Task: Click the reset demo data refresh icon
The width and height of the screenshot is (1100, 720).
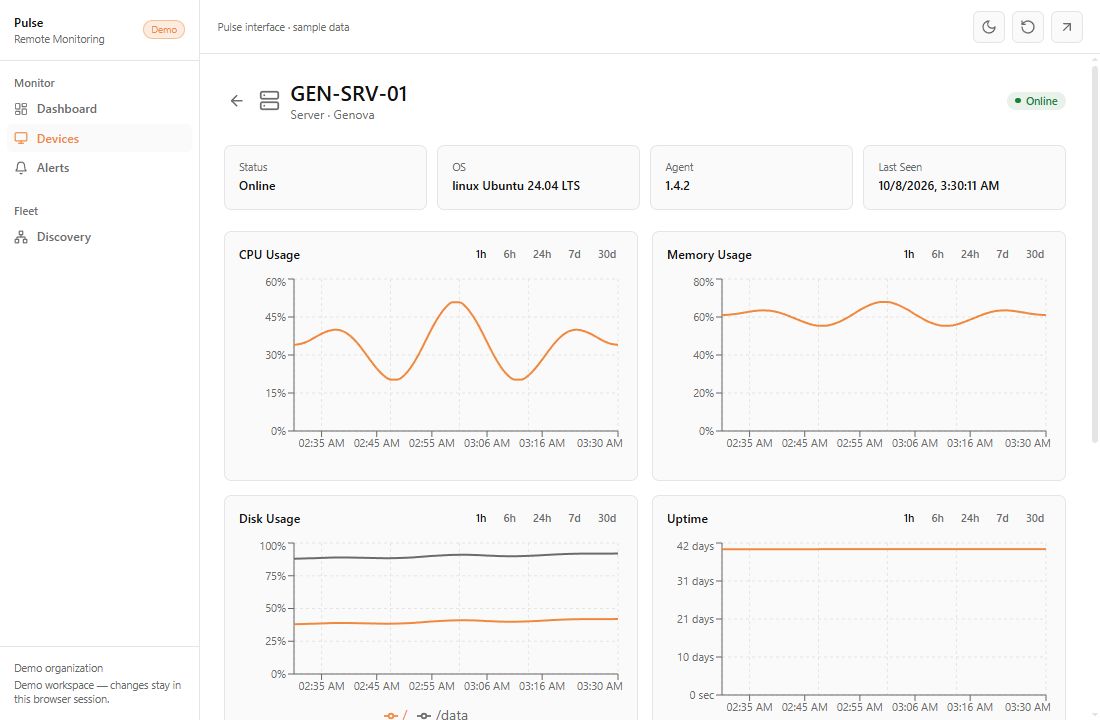Action: [x=1028, y=27]
